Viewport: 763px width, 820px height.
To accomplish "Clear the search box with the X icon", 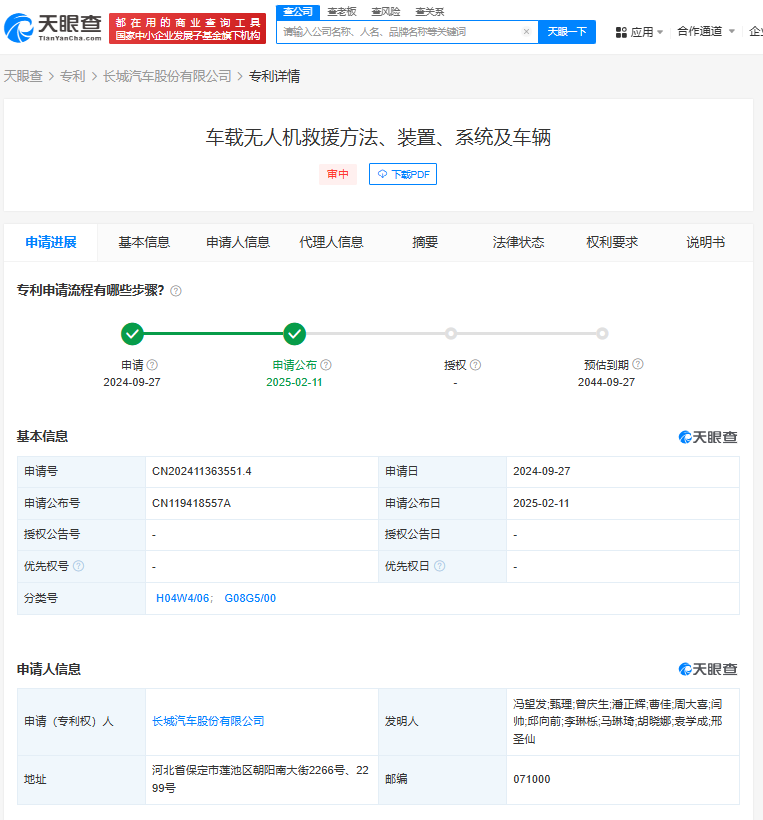I will tap(527, 32).
